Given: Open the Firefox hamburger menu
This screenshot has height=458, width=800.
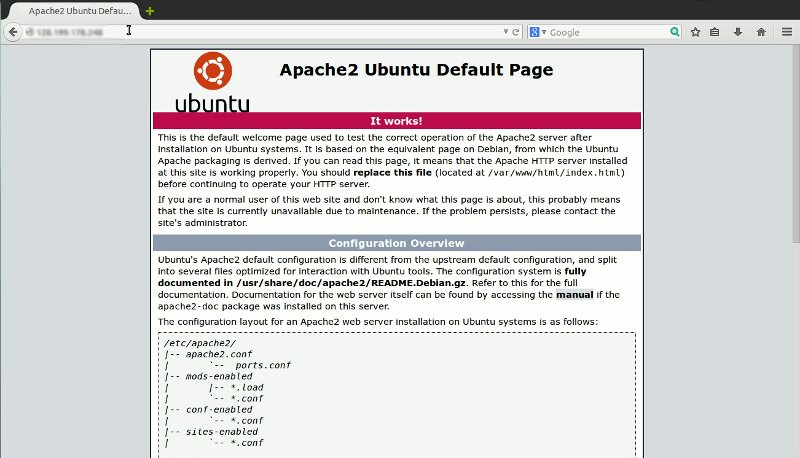Looking at the screenshot, I should 787,32.
